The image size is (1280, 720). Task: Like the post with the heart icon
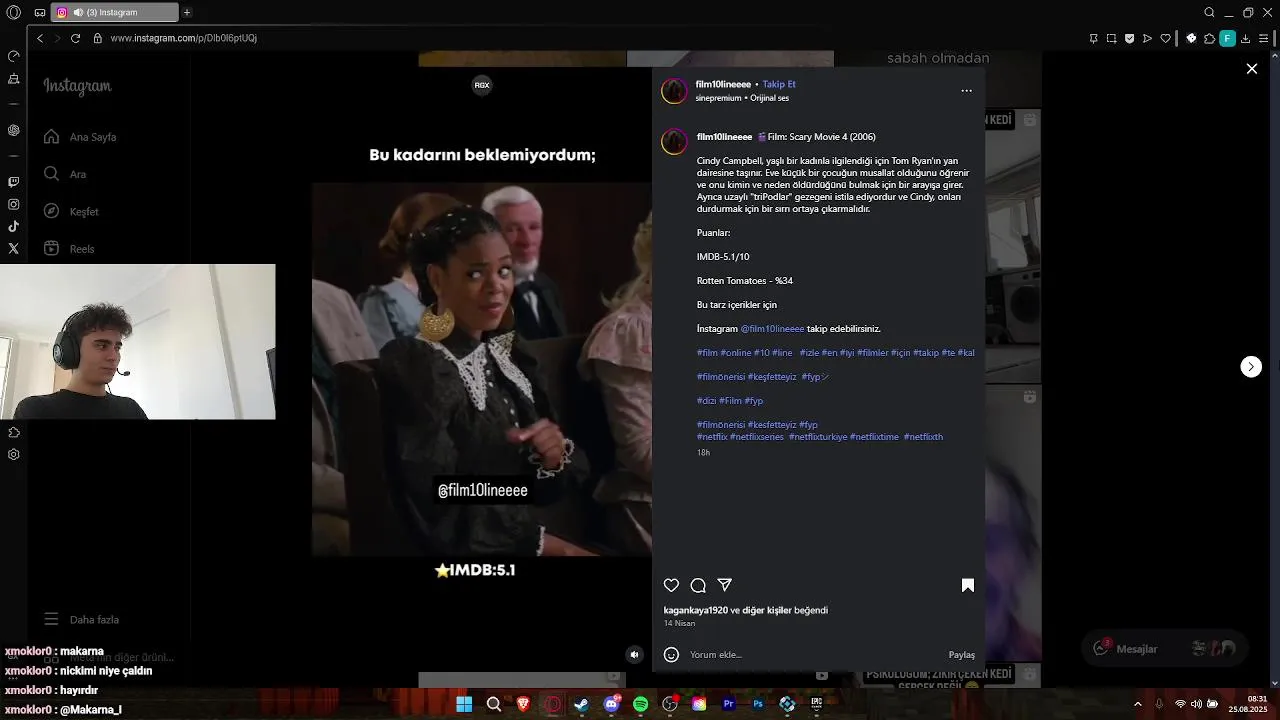671,585
